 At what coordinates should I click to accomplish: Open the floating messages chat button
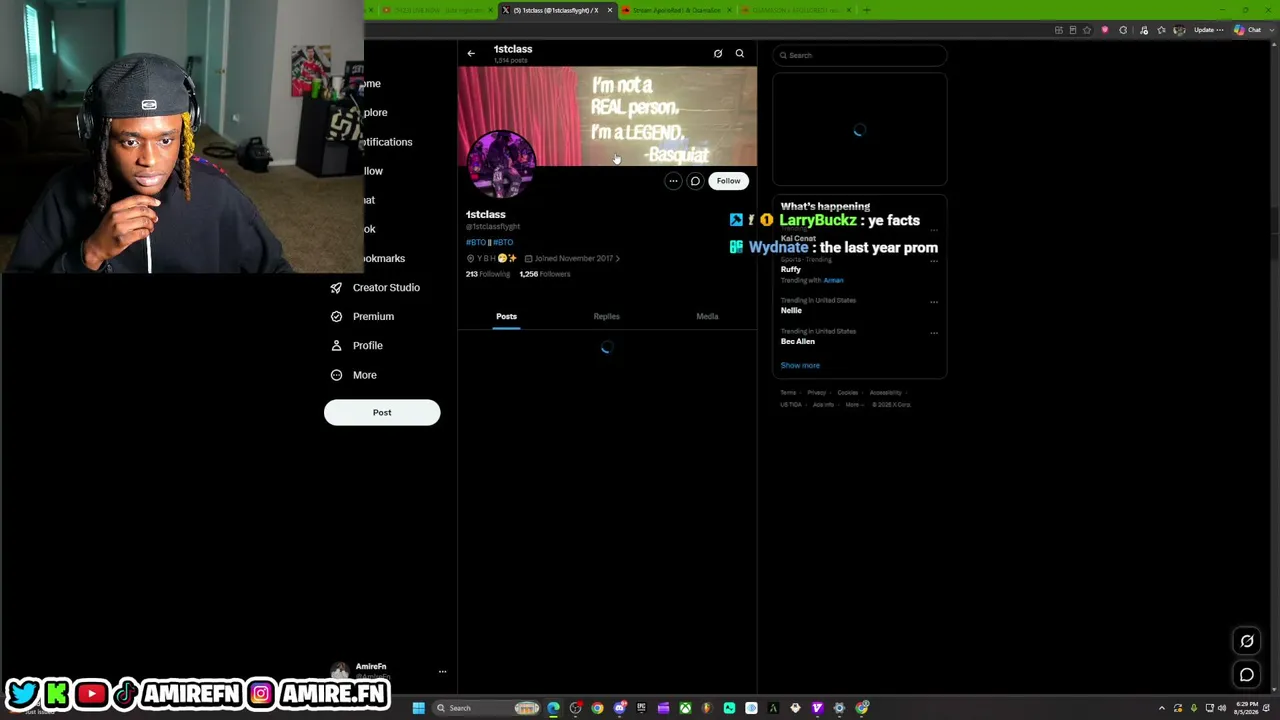[x=1247, y=675]
